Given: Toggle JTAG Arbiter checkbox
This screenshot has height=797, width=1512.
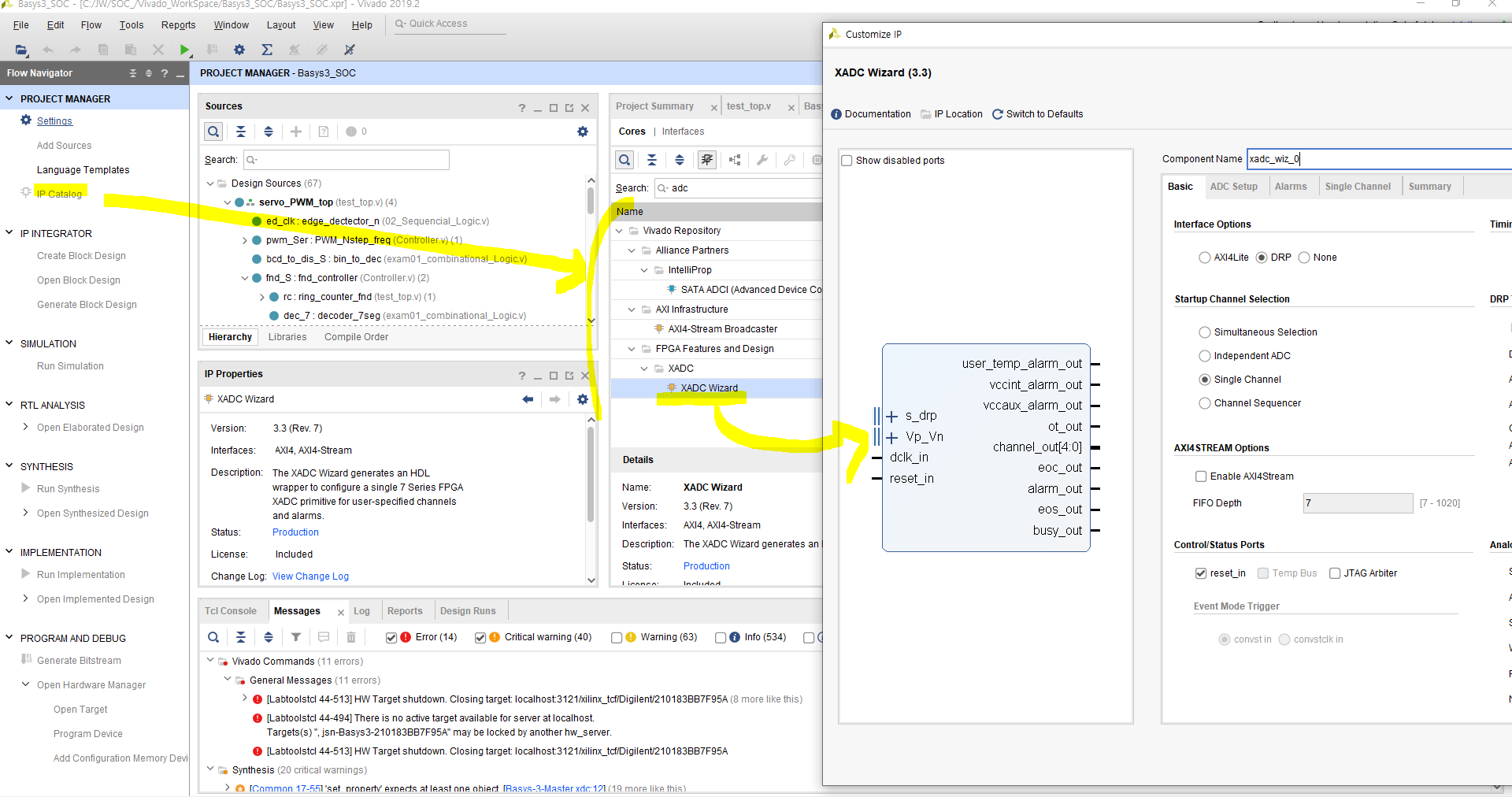Looking at the screenshot, I should (1335, 573).
